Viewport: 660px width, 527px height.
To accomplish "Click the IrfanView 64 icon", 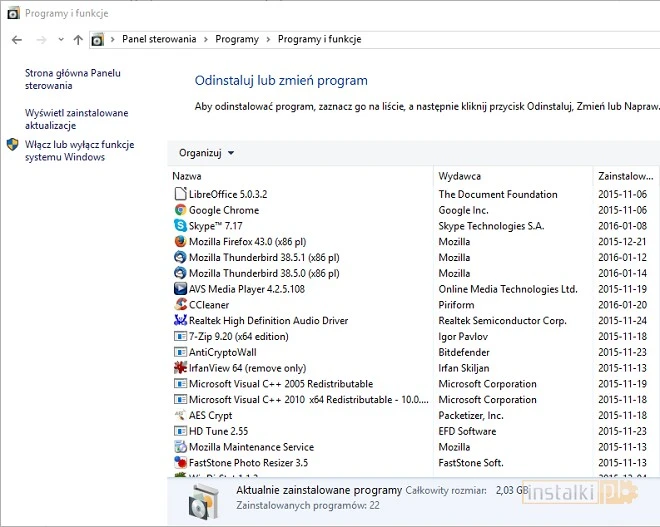I will (180, 368).
